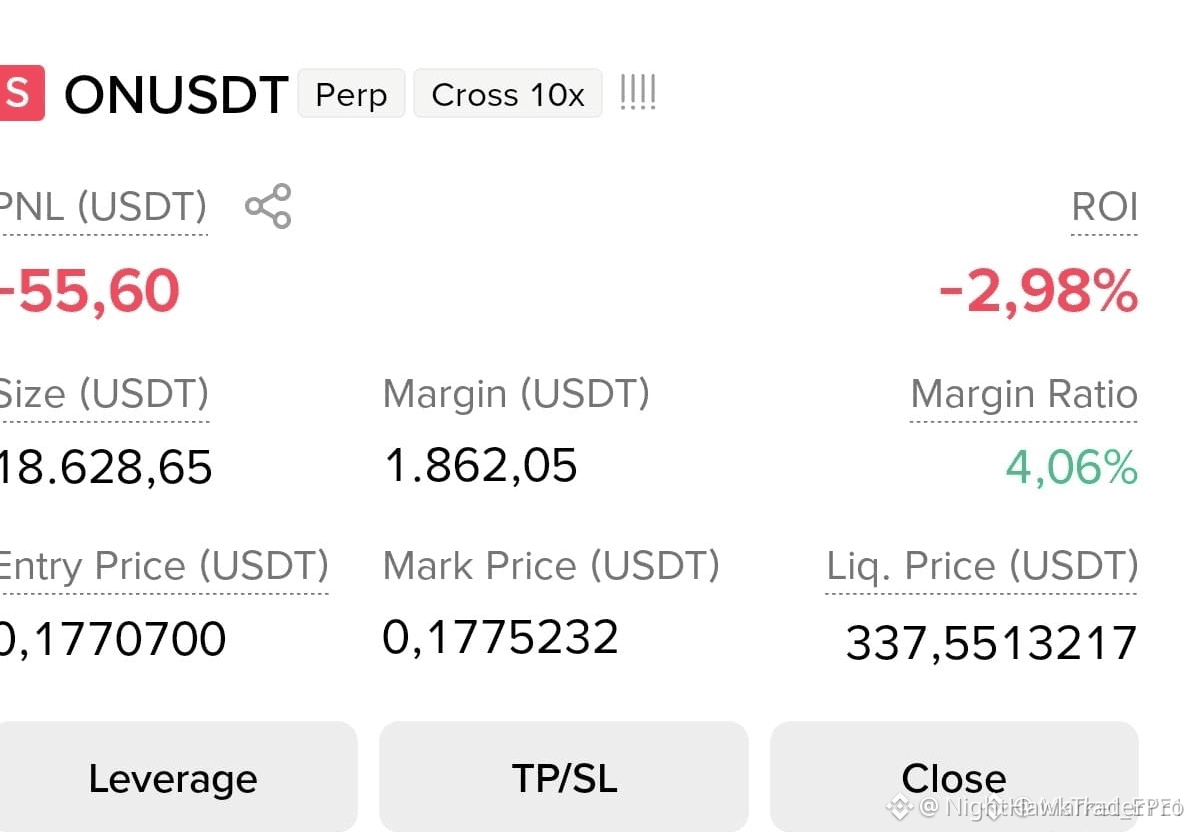Tap the 1.862,05 margin value

tap(481, 465)
